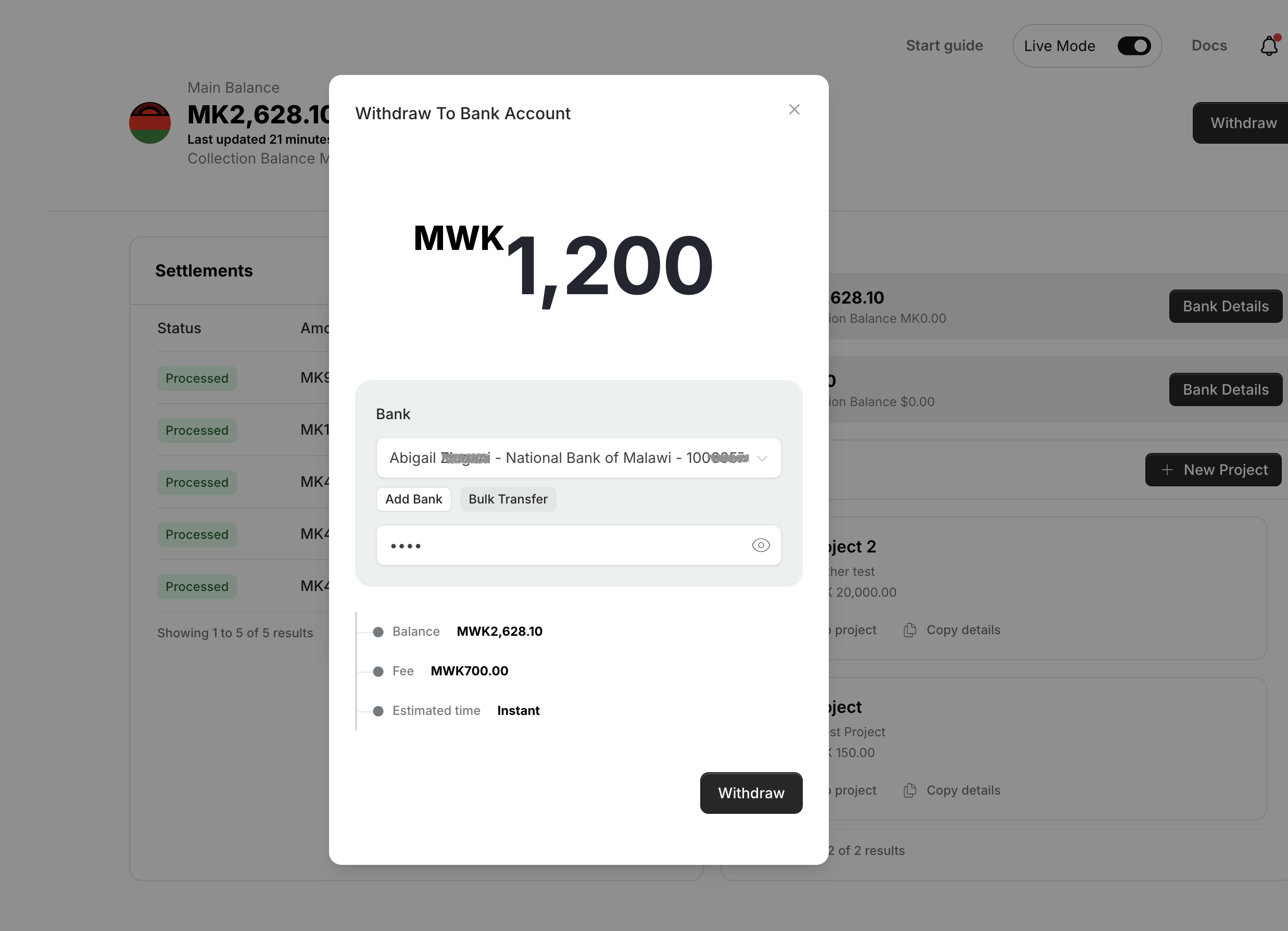The height and width of the screenshot is (931, 1288).
Task: Click the notification bell icon
Action: pos(1269,45)
